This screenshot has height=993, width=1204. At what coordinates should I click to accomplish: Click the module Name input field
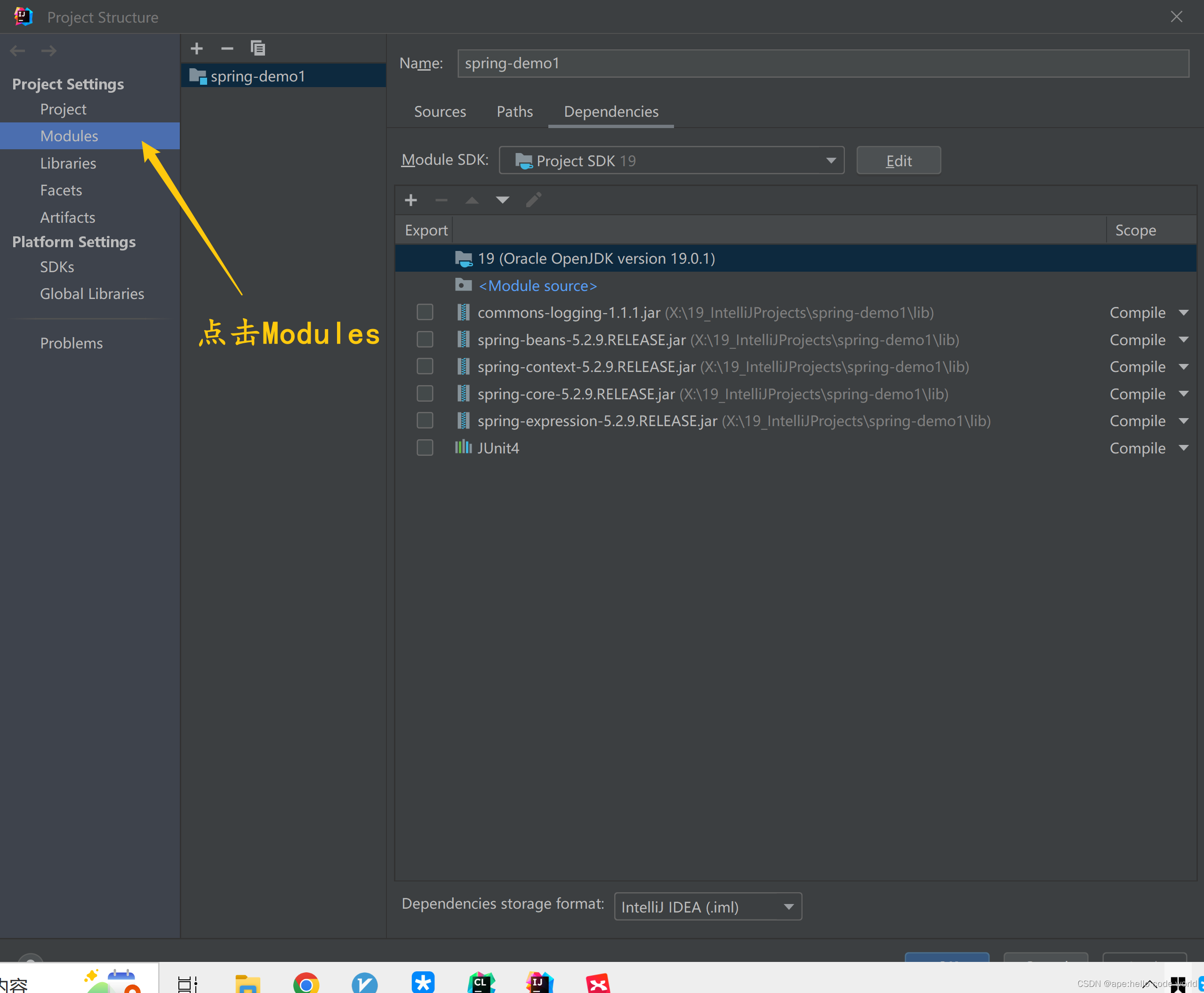(x=823, y=63)
